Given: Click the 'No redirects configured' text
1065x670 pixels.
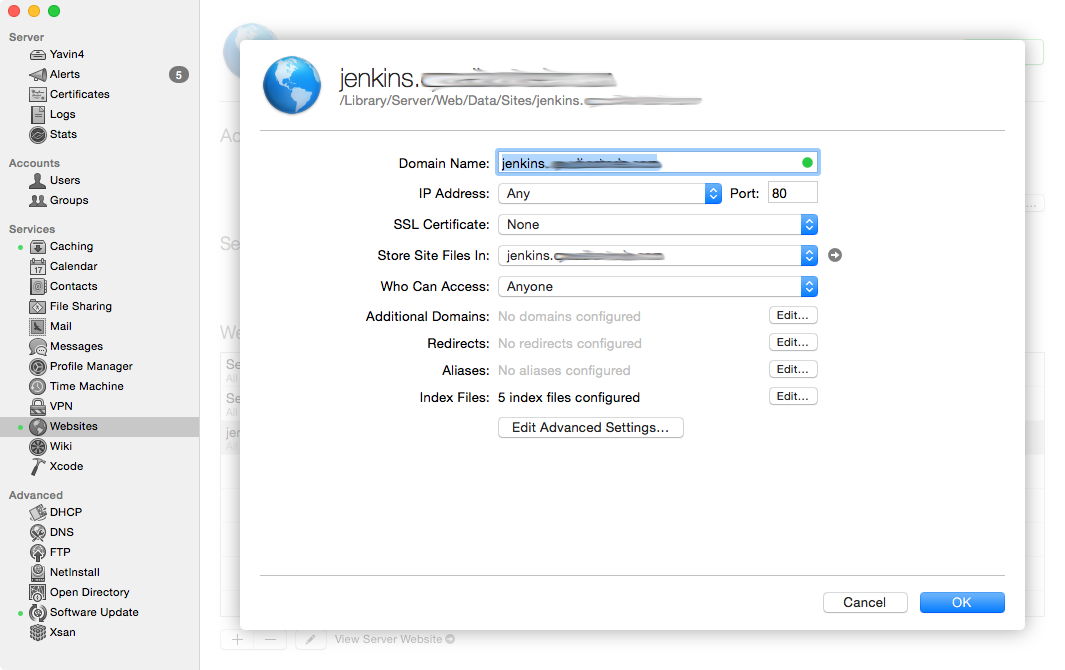Looking at the screenshot, I should click(569, 343).
